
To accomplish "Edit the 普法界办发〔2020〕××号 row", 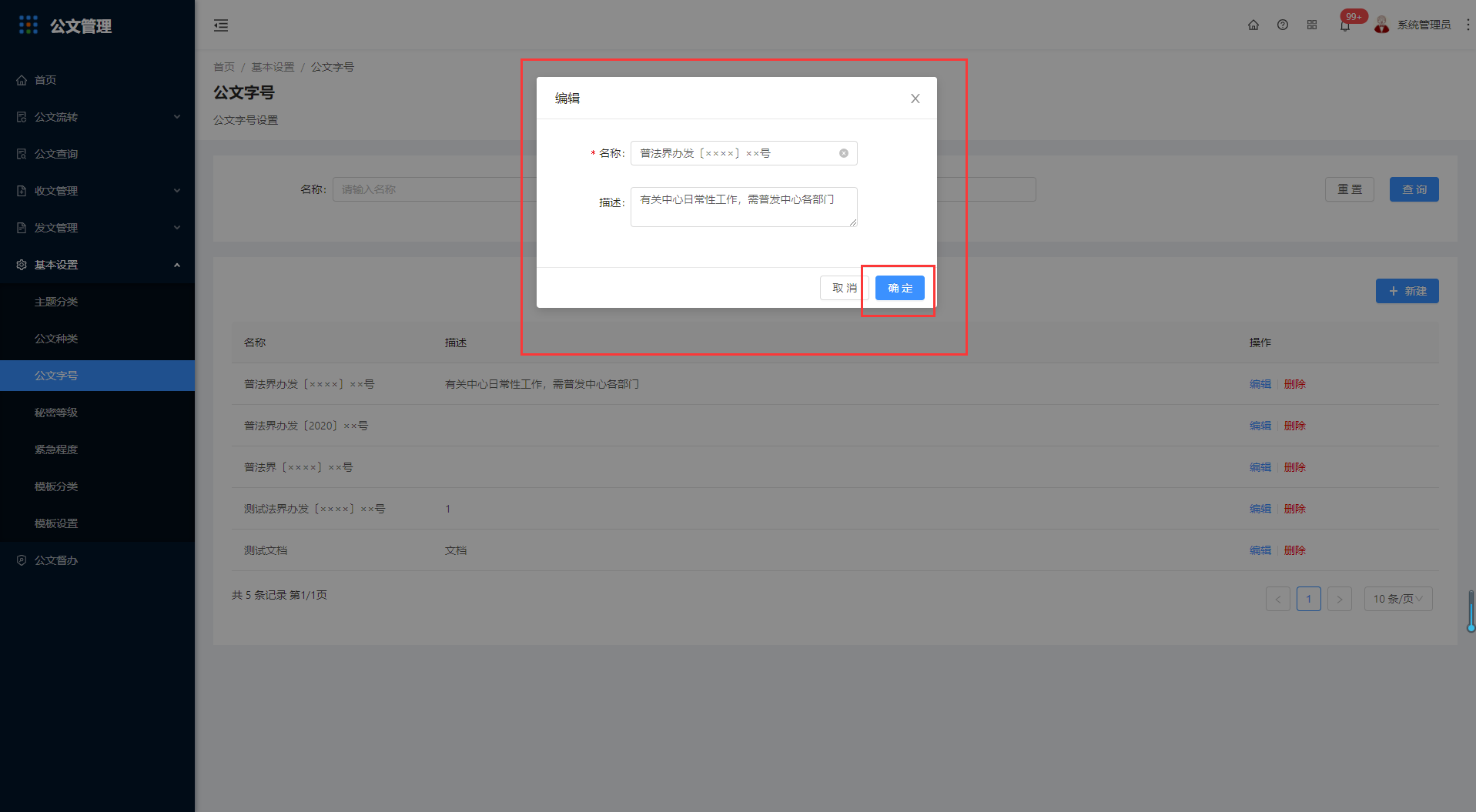I will point(1260,426).
